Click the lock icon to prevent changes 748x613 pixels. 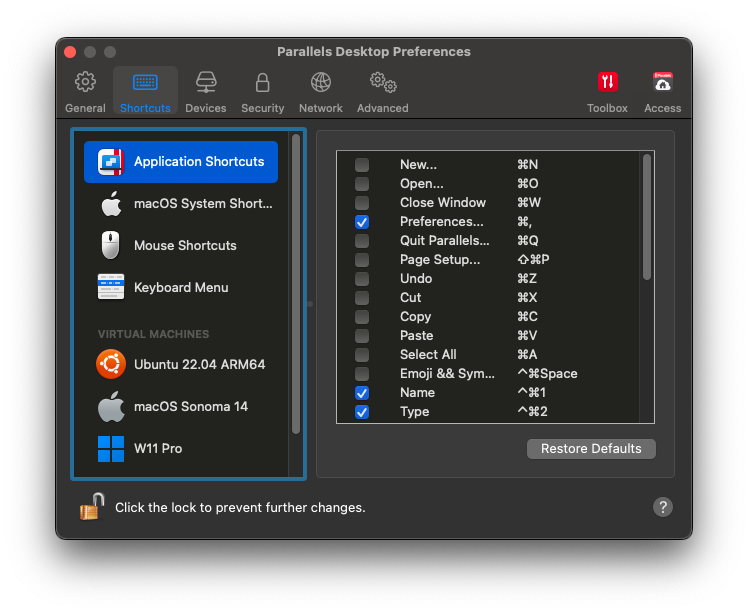pos(92,507)
